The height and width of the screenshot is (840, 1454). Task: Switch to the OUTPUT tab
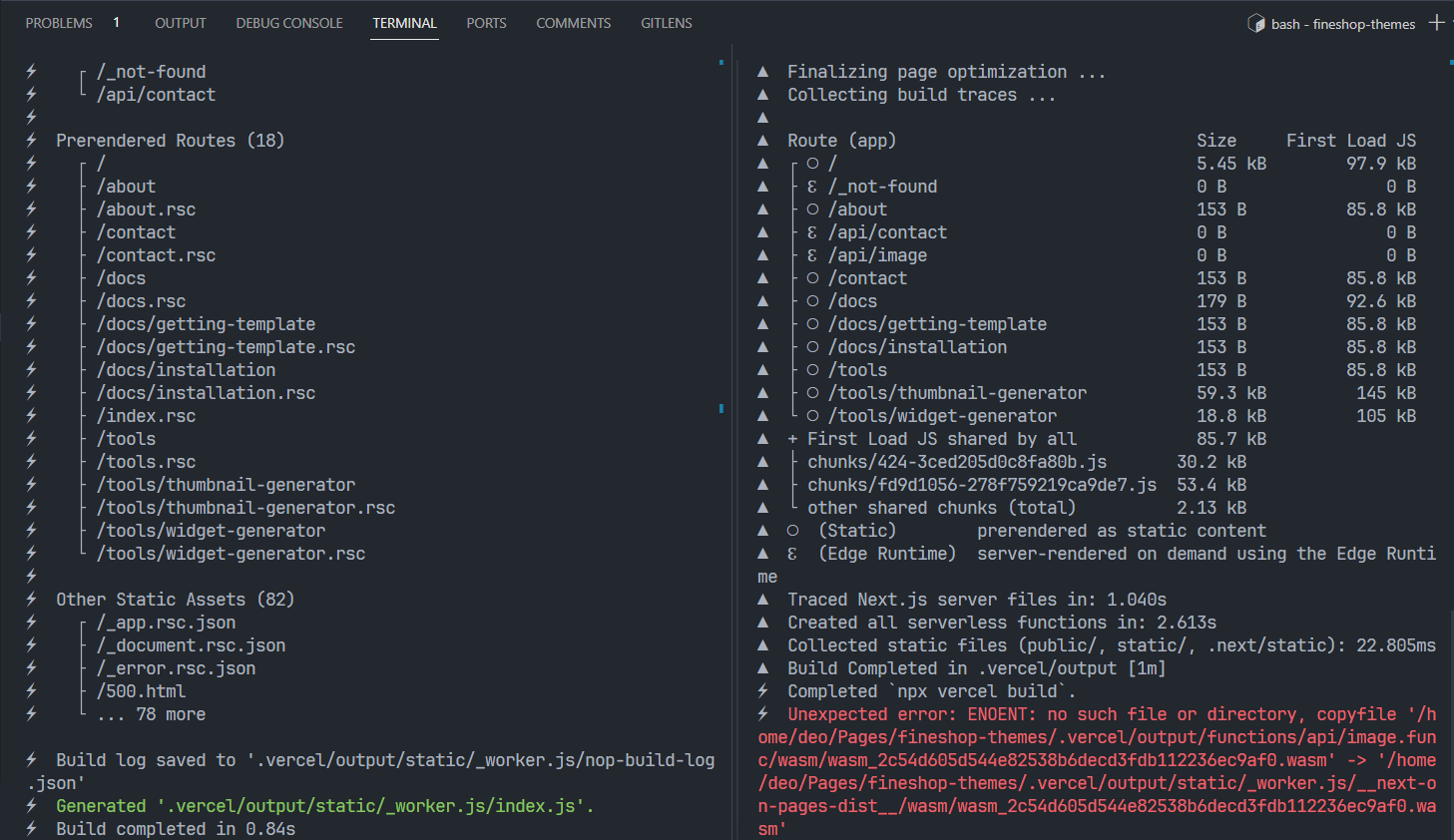point(181,23)
